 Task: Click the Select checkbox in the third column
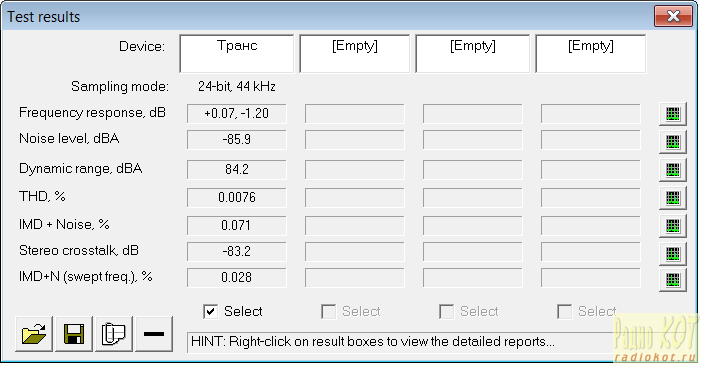pos(446,312)
